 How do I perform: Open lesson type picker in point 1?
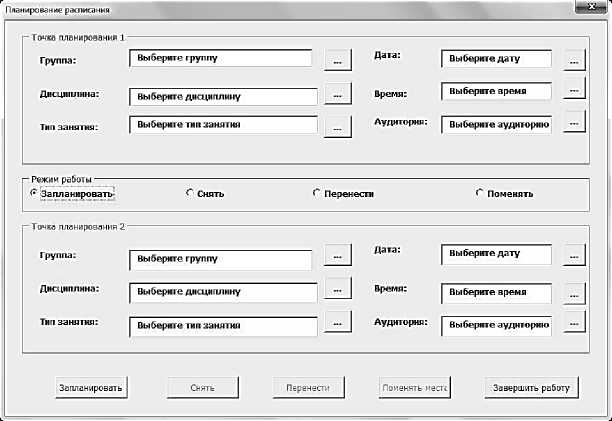point(338,127)
